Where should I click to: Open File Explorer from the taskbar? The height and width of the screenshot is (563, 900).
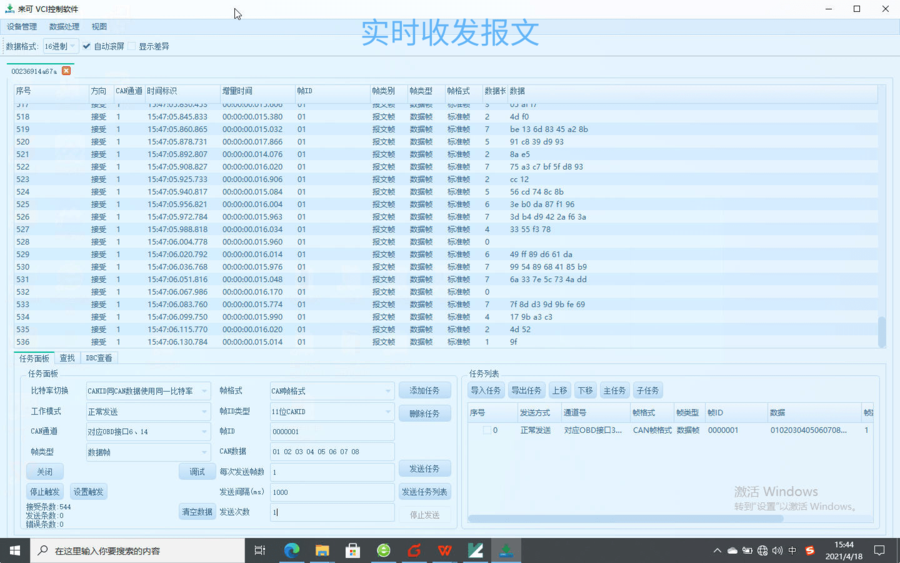[322, 550]
